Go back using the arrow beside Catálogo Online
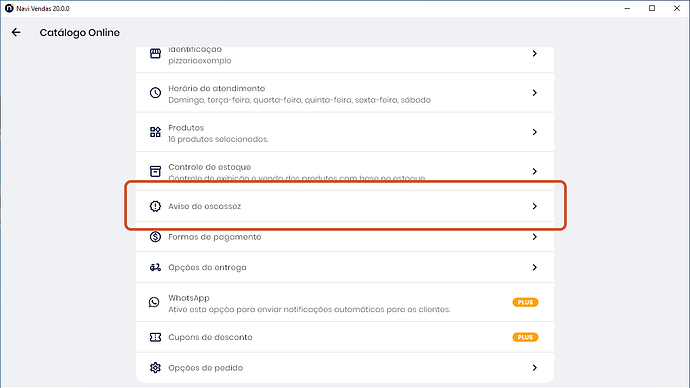The width and height of the screenshot is (690, 388). pos(16,32)
